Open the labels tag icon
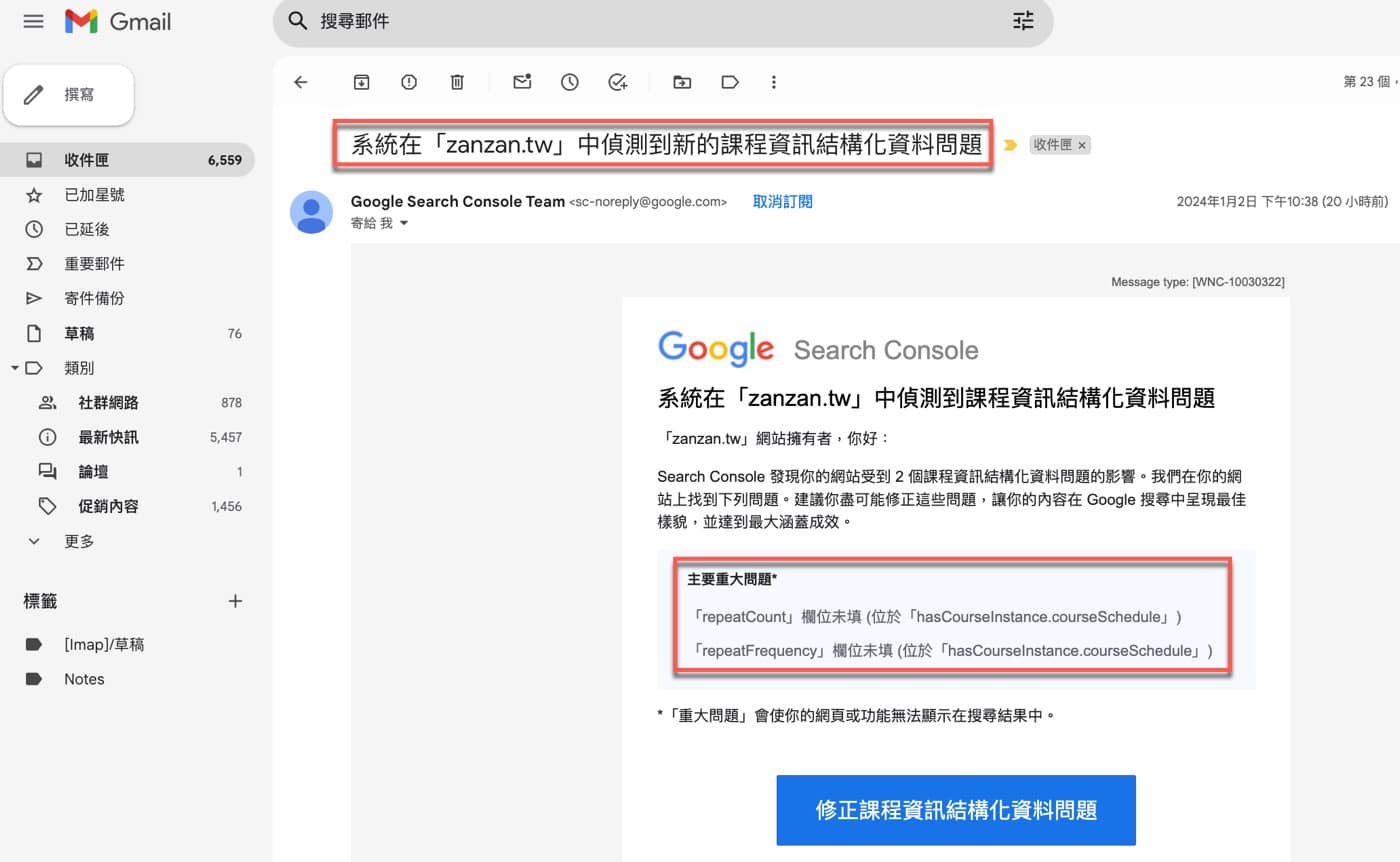 point(730,82)
